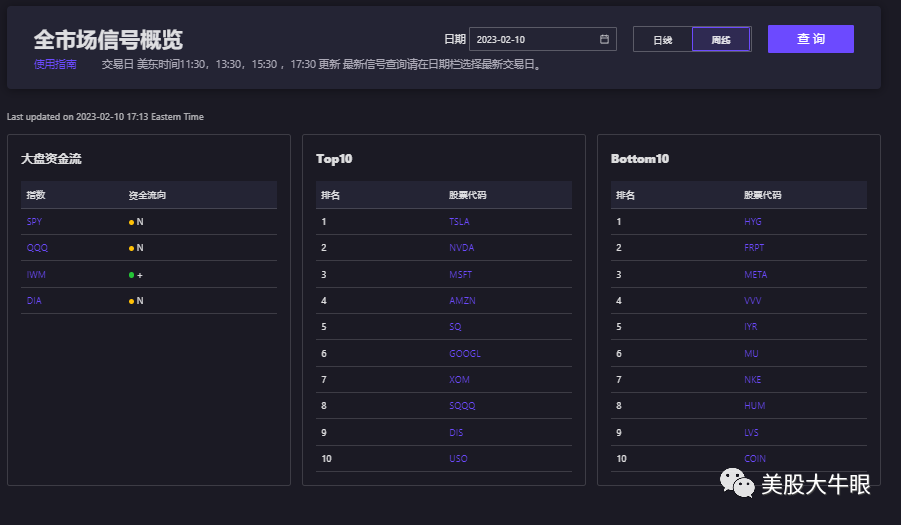Select the 日线 daily toggle

point(663,40)
